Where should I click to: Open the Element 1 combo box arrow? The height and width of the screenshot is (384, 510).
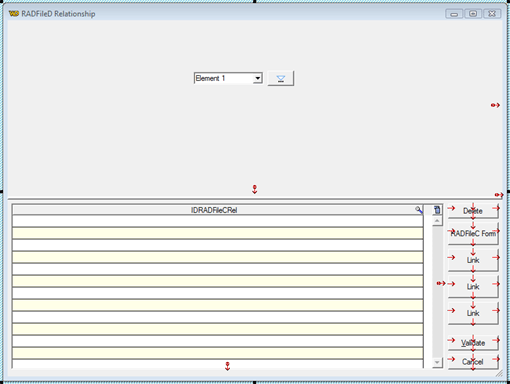pyautogui.click(x=257, y=78)
